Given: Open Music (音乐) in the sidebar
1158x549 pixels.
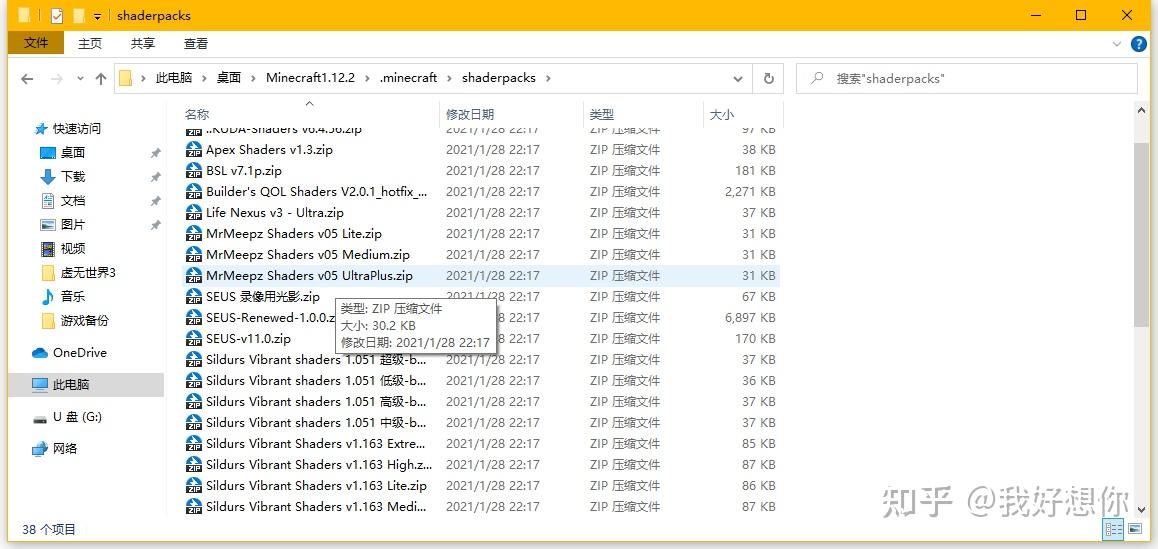Looking at the screenshot, I should (x=72, y=296).
